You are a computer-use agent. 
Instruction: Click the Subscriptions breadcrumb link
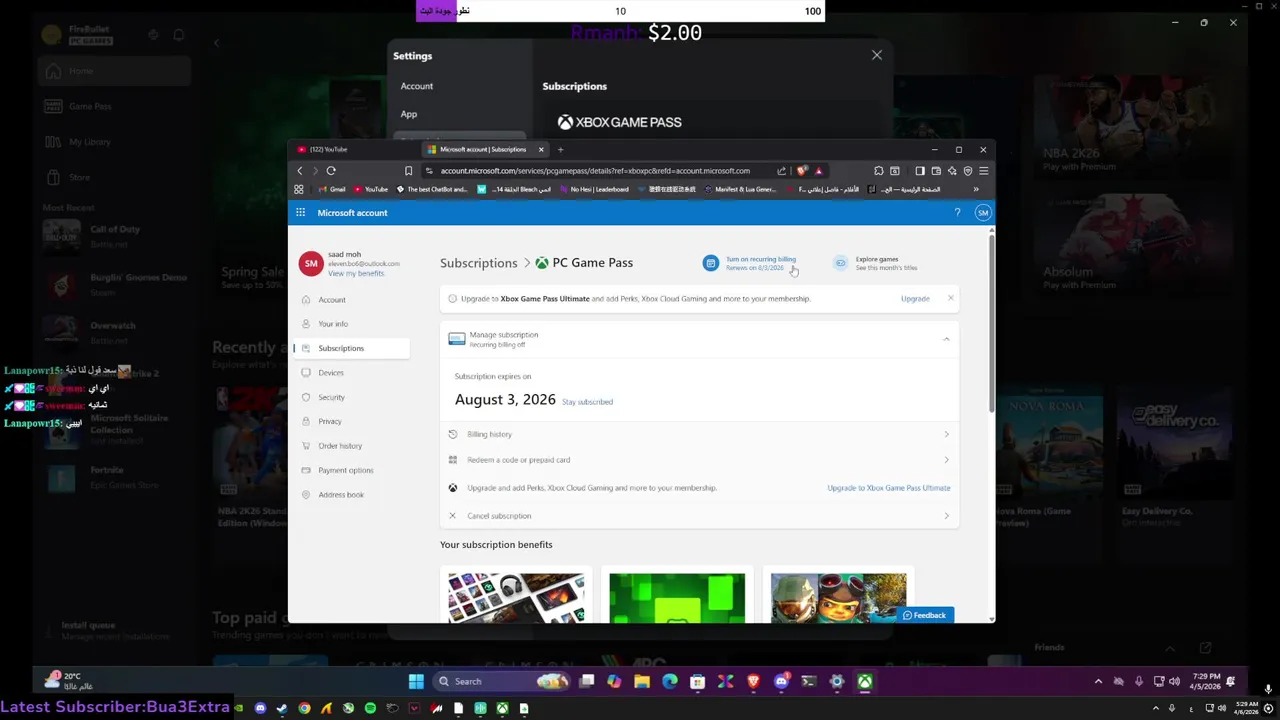(479, 263)
